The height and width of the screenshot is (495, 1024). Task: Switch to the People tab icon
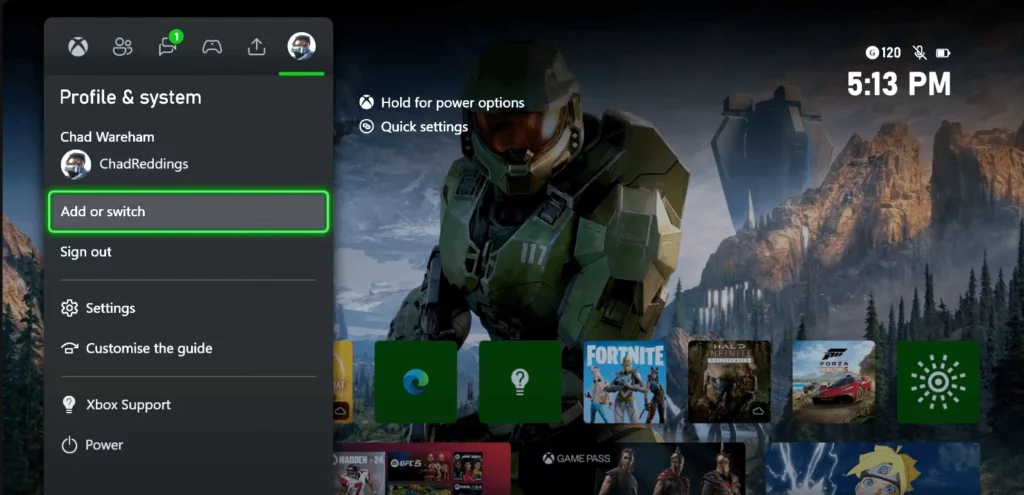coord(123,47)
